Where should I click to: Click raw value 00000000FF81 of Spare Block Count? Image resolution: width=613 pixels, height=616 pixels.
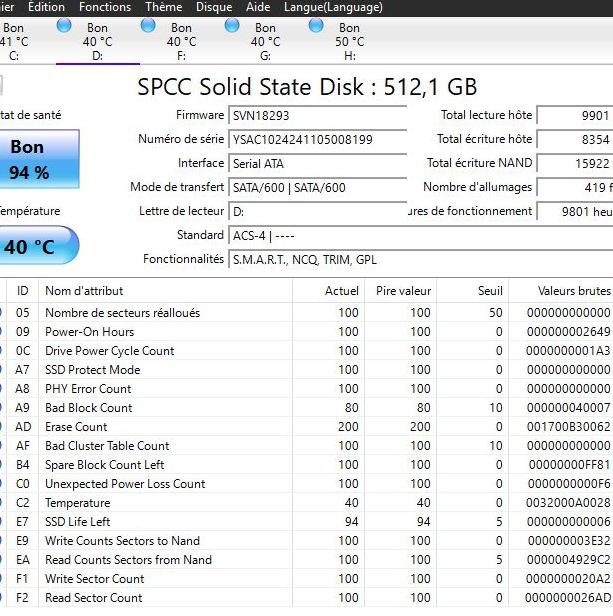(x=569, y=465)
